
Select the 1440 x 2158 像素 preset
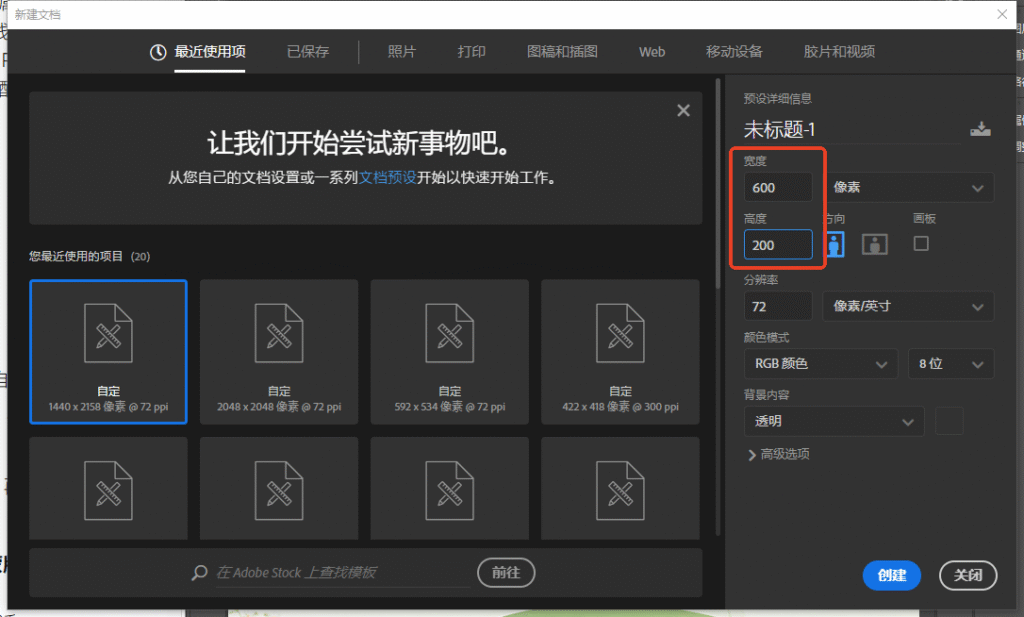pyautogui.click(x=108, y=352)
